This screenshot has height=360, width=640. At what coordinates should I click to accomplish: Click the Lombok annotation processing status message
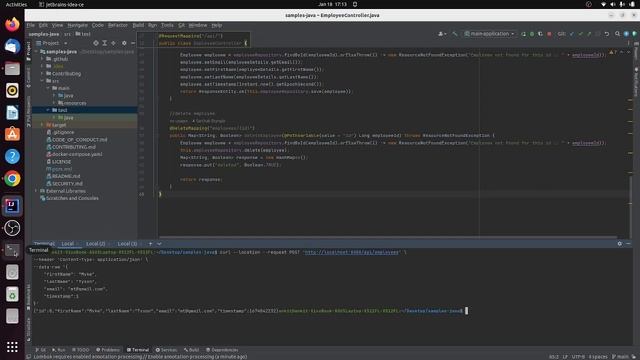pos(140,357)
